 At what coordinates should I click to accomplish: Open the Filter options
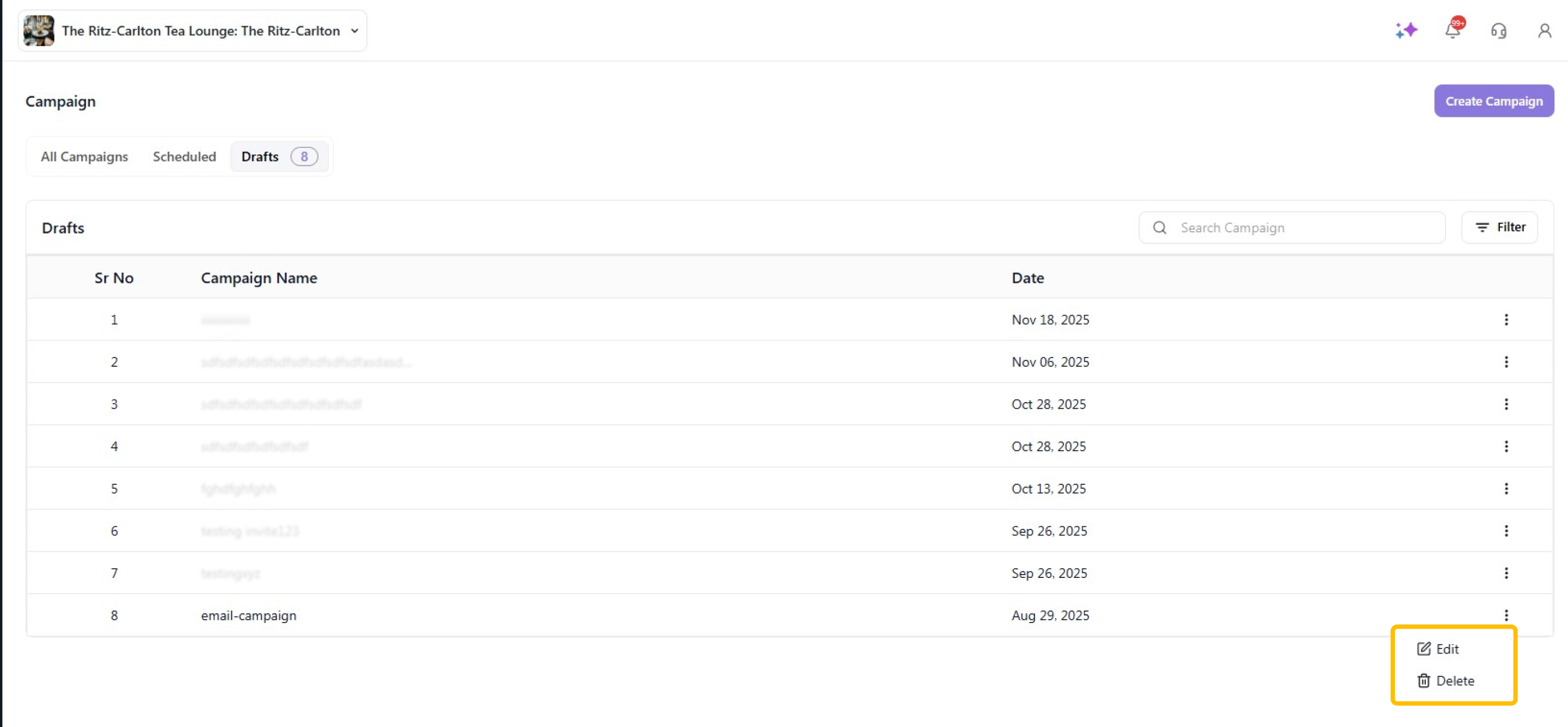pos(1499,227)
